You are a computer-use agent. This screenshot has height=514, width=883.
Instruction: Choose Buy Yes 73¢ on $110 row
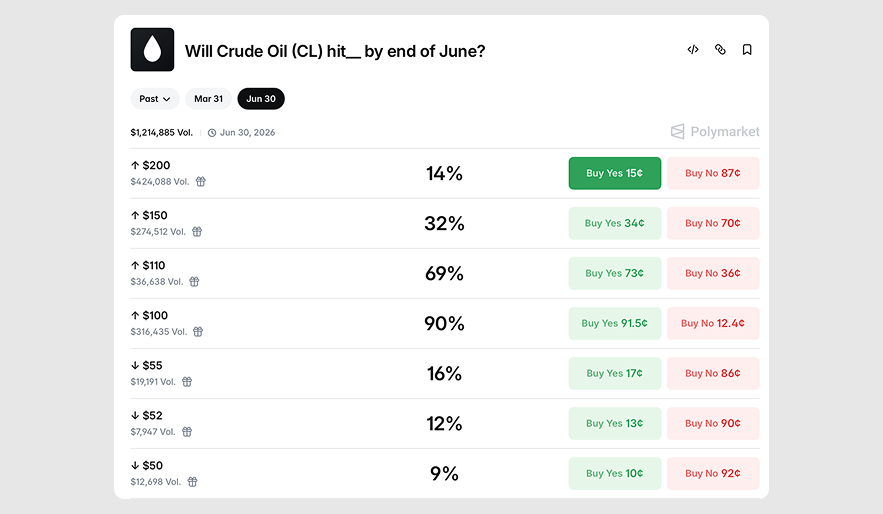pyautogui.click(x=614, y=273)
